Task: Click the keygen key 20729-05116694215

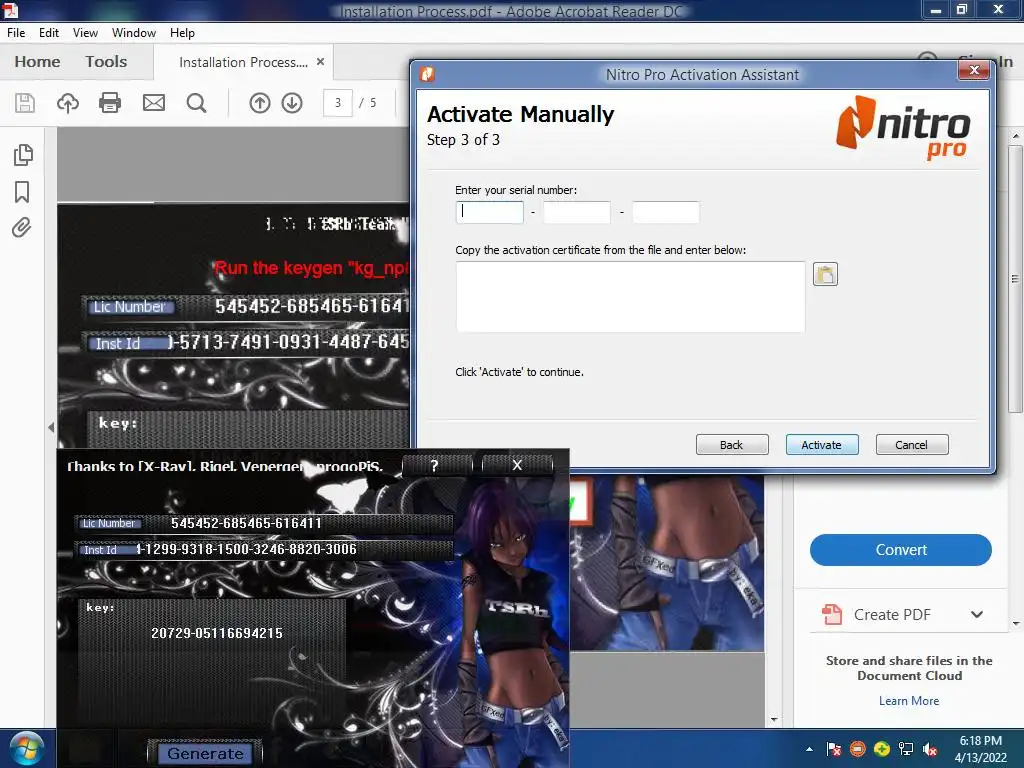Action: point(217,633)
